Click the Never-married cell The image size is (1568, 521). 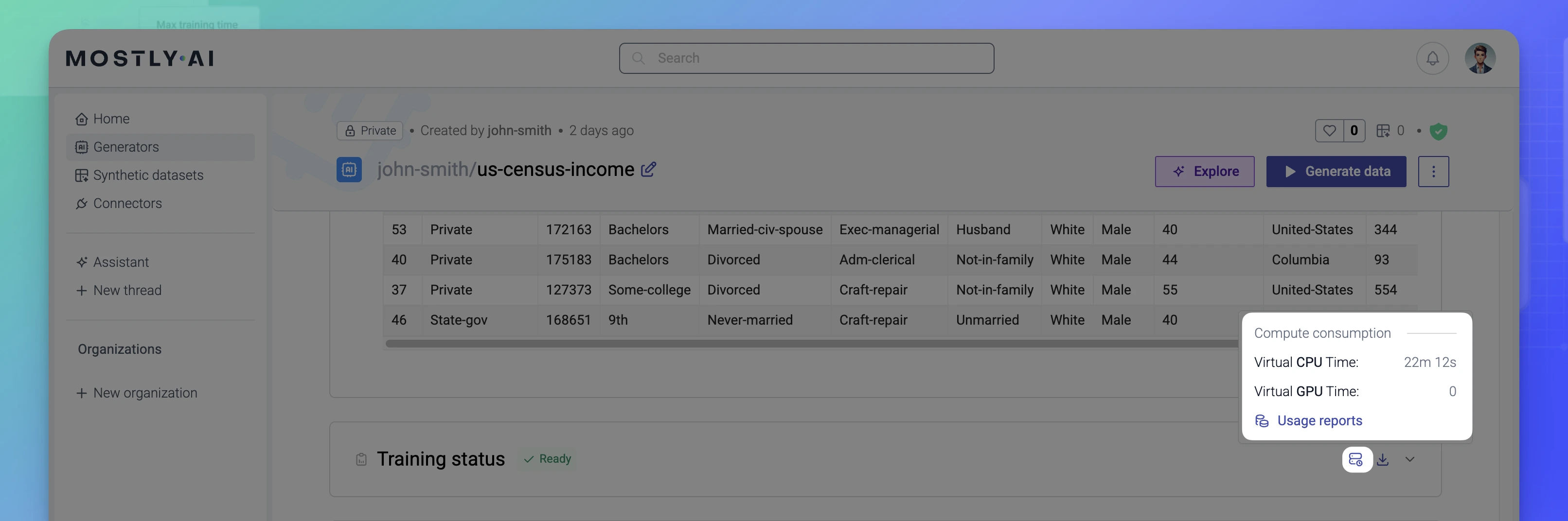click(x=765, y=320)
